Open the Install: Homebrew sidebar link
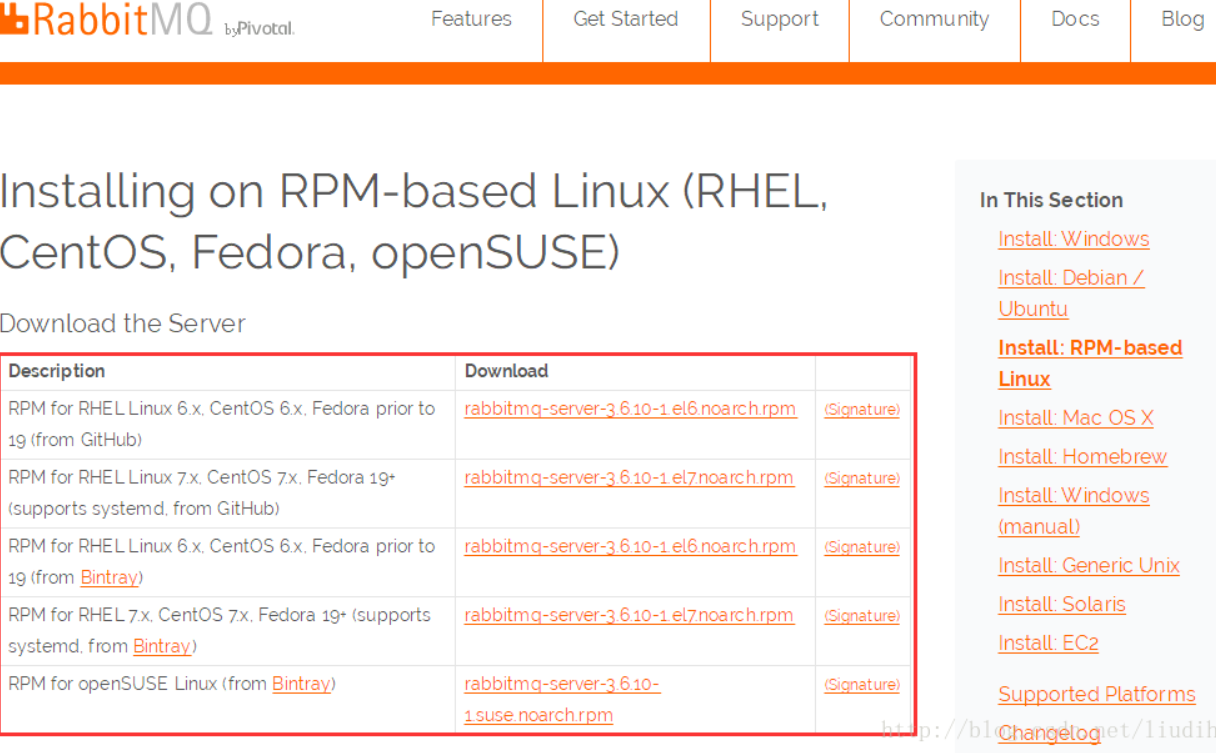Image resolution: width=1216 pixels, height=753 pixels. 1082,457
